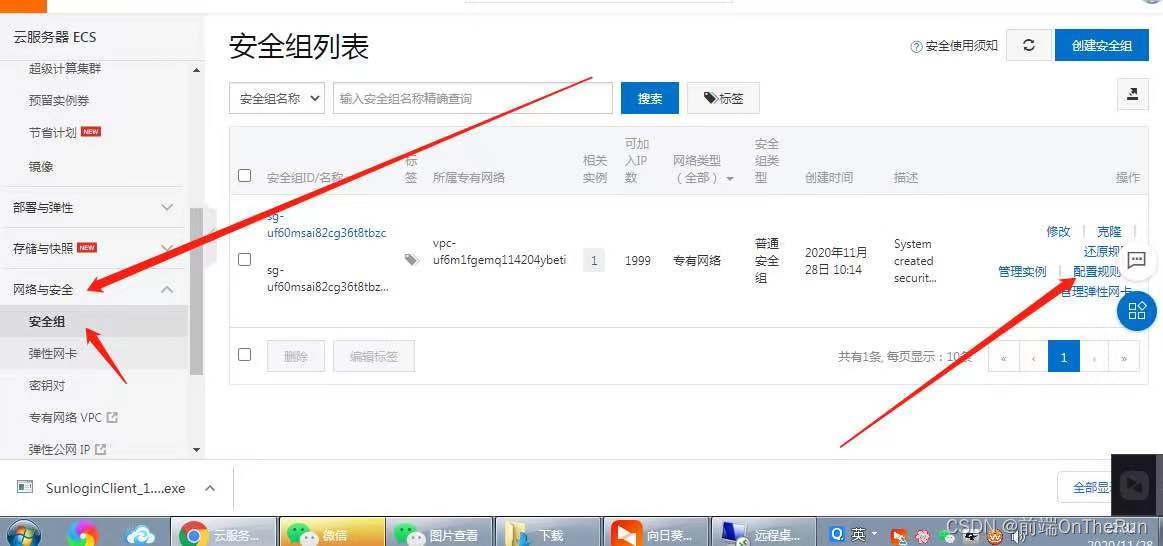Click the first-page « pagination button
1163x546 pixels.
click(x=1004, y=357)
